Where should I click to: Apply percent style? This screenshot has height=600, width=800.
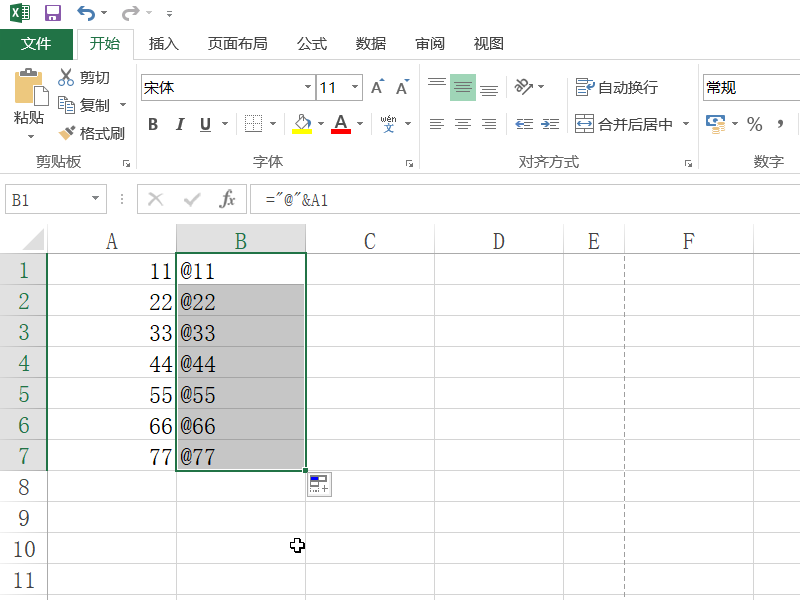755,124
